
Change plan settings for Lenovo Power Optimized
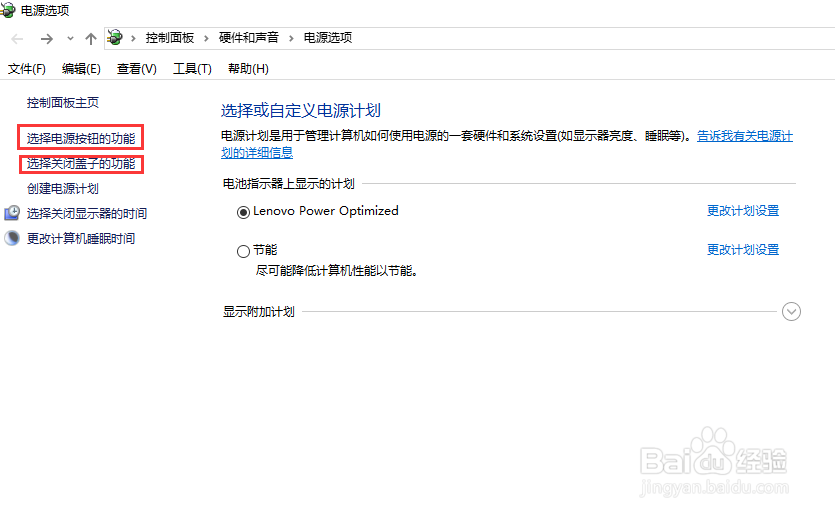tap(743, 211)
